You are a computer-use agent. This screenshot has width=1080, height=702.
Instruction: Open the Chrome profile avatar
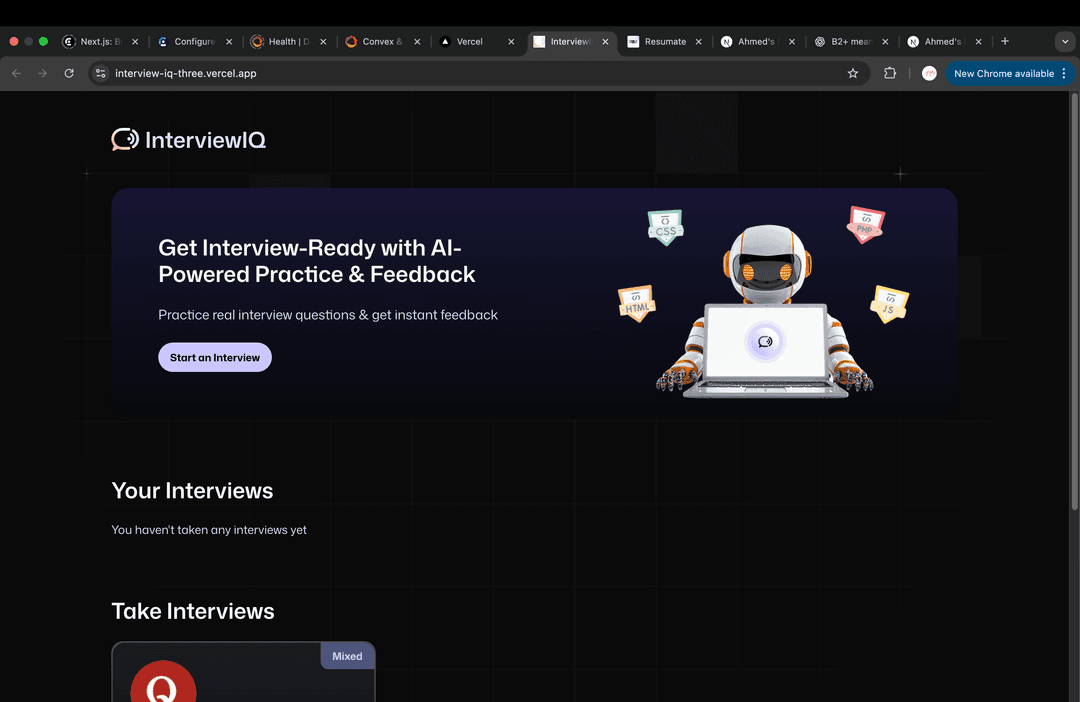tap(929, 73)
